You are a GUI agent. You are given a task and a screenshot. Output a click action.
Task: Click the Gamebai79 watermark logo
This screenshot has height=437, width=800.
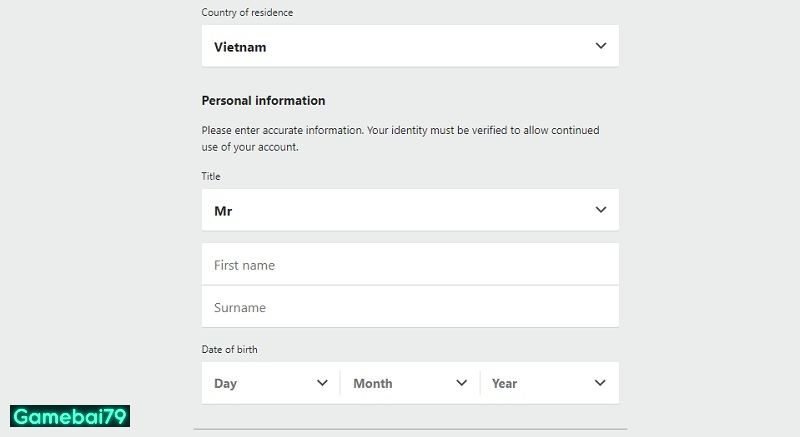pyautogui.click(x=70, y=416)
